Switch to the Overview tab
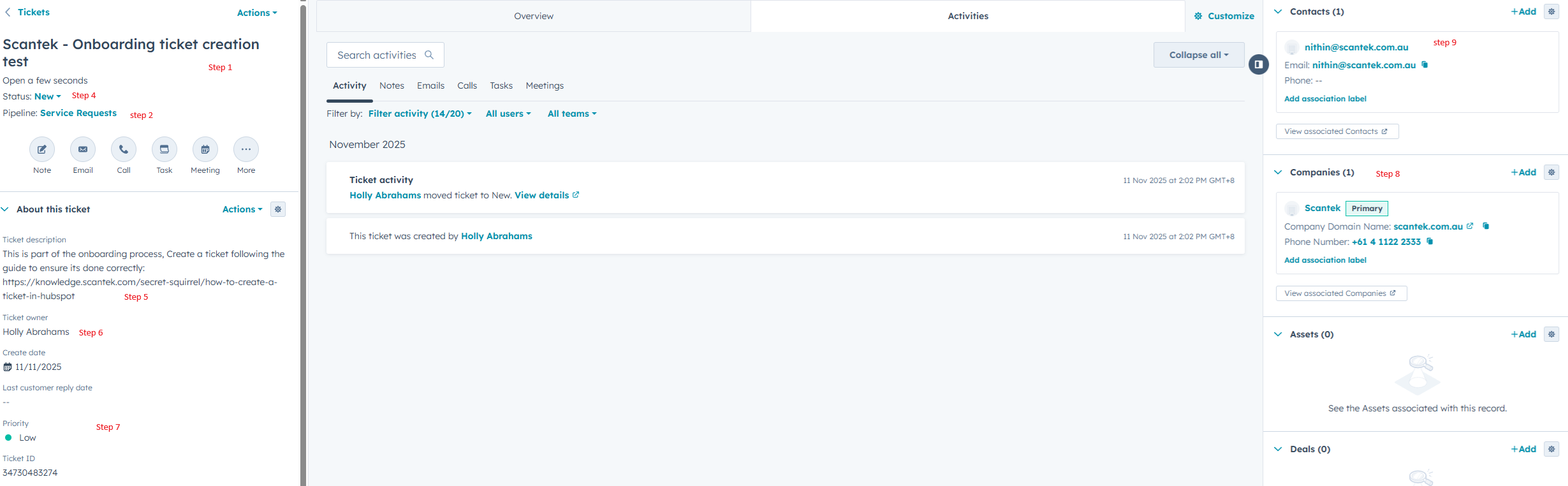Screen dimensions: 1568x486 (x=534, y=16)
